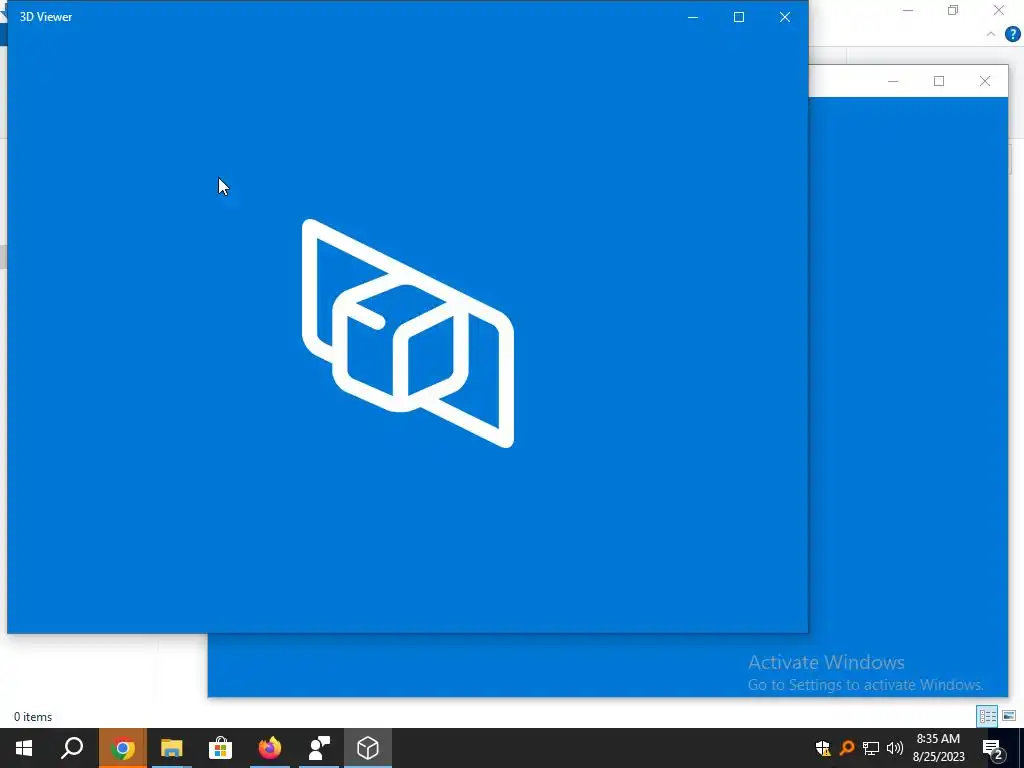Minimize the File Explorer window
The width and height of the screenshot is (1024, 768).
(x=908, y=10)
